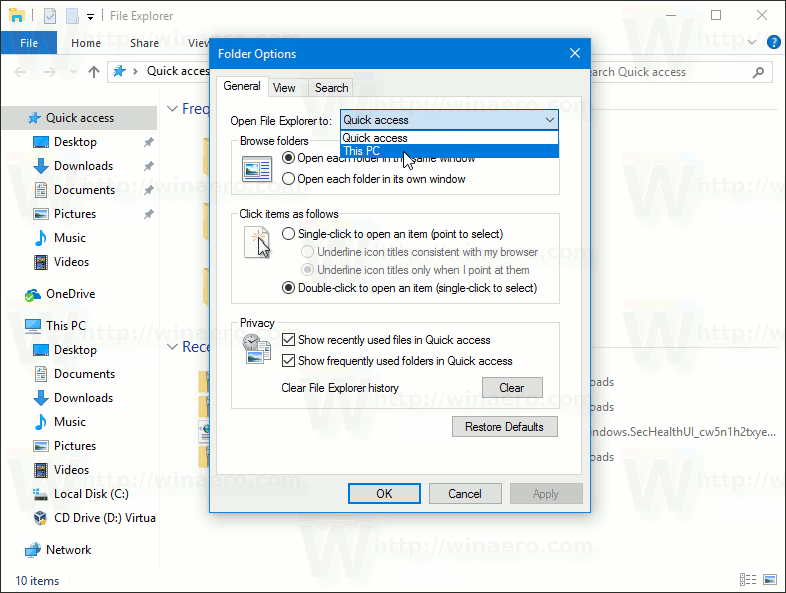This screenshot has height=593, width=786.
Task: Select Desktop under This PC tree
Action: tap(75, 350)
